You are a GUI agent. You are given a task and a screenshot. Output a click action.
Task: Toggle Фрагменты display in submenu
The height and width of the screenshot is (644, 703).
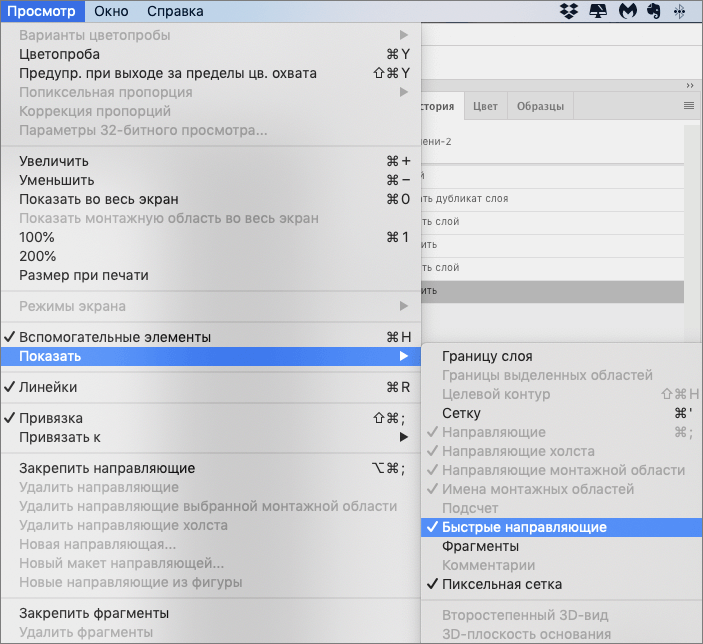[x=562, y=546]
